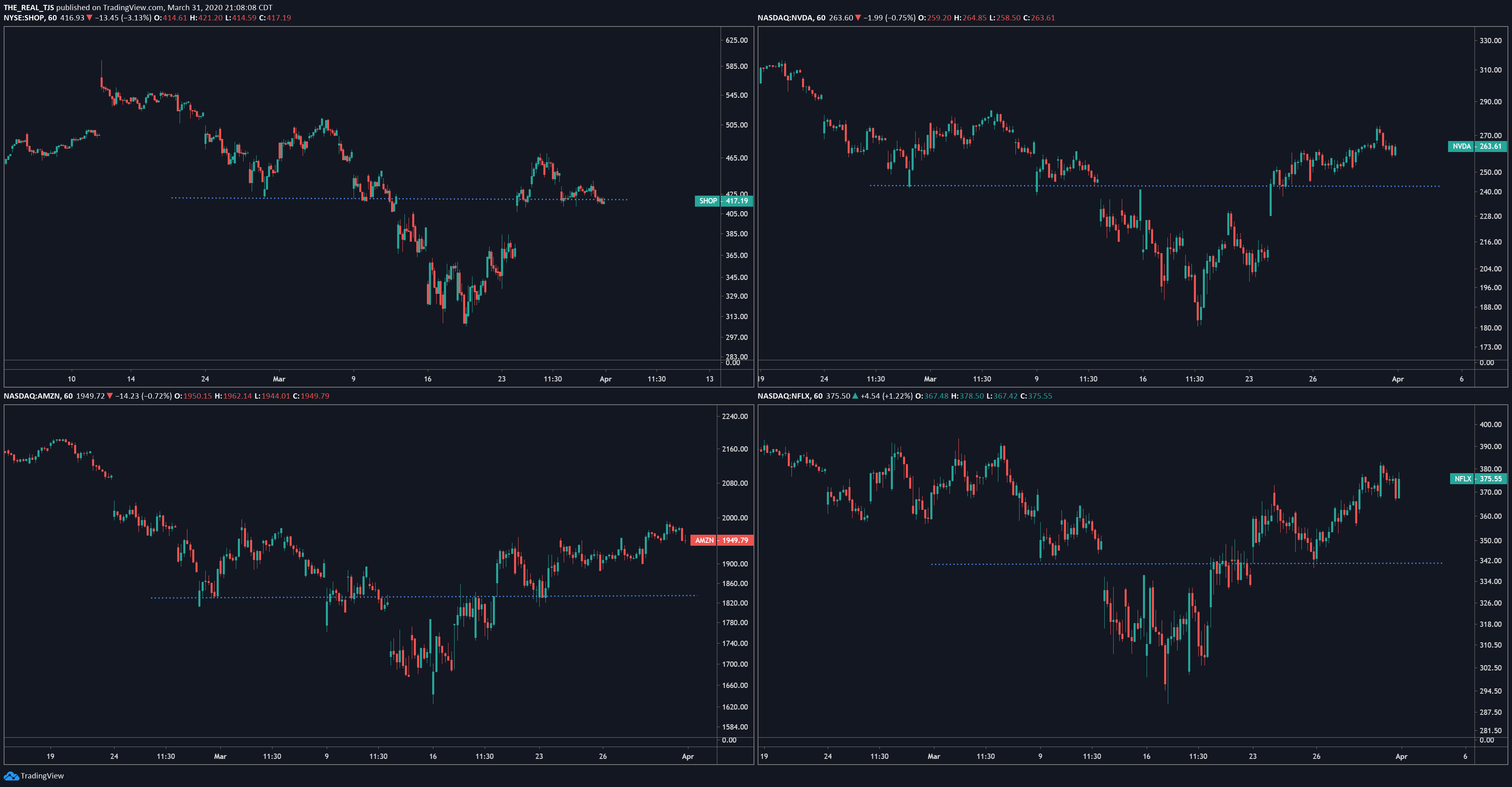
Task: Click NFLX high value H:378.50
Action: click(x=967, y=396)
